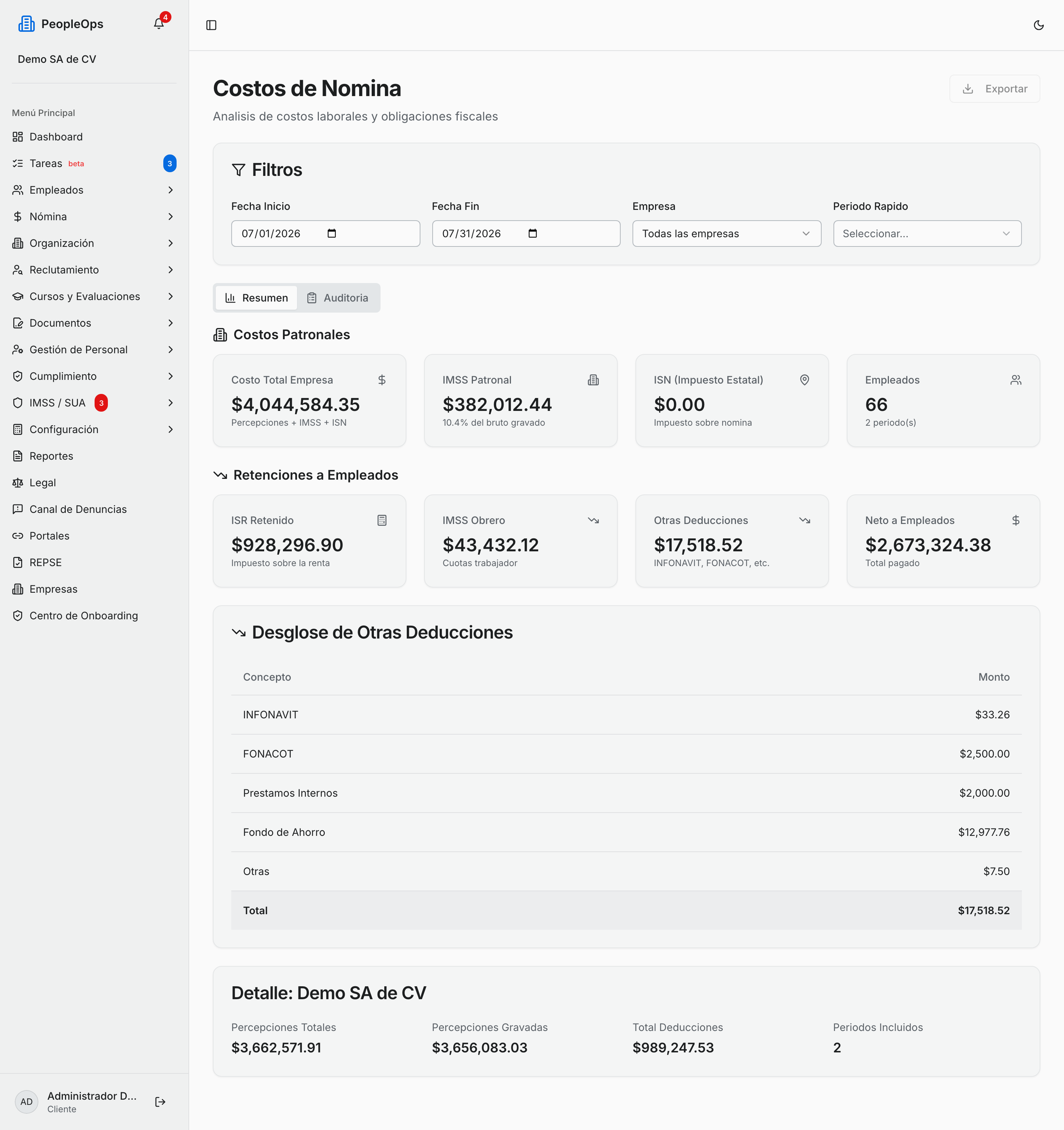Click the PeopleOps logo icon

(x=26, y=24)
